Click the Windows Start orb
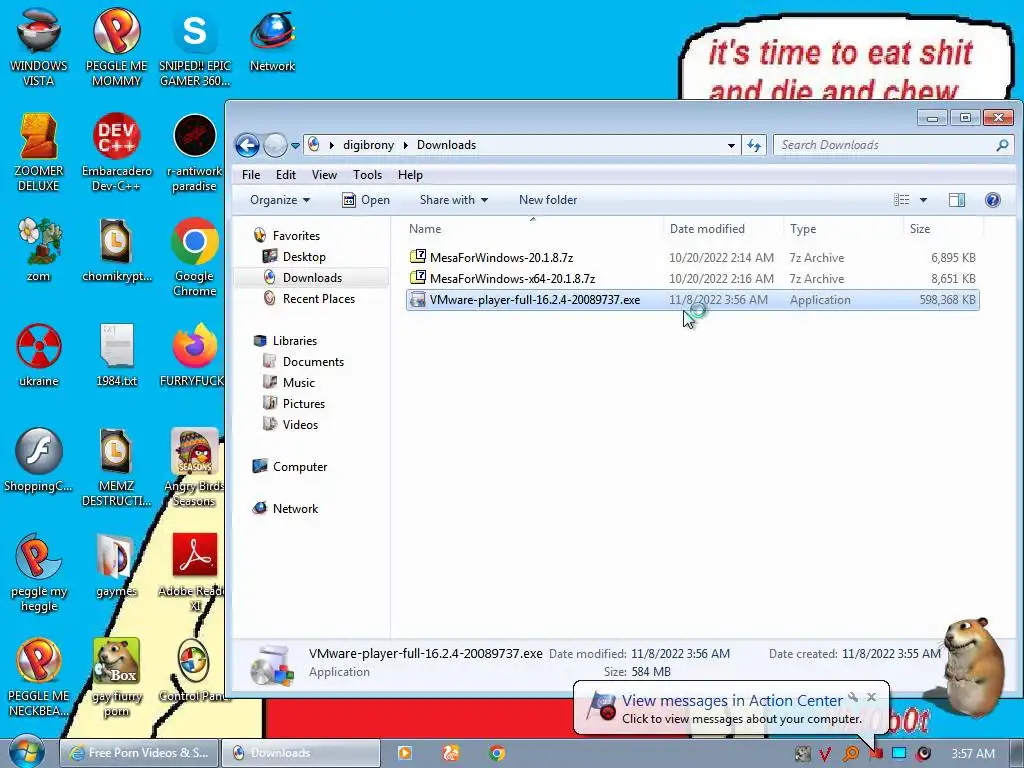This screenshot has height=768, width=1024. coord(27,752)
